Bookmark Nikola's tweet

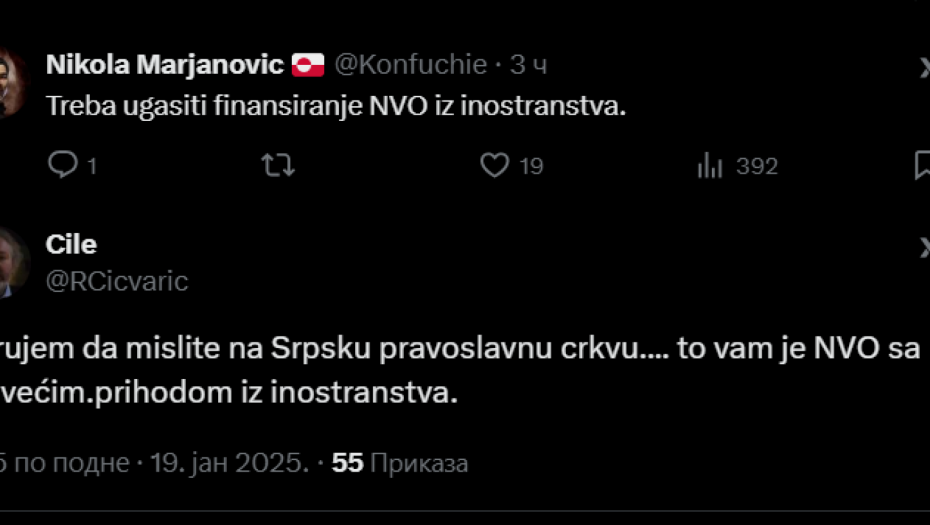click(922, 165)
